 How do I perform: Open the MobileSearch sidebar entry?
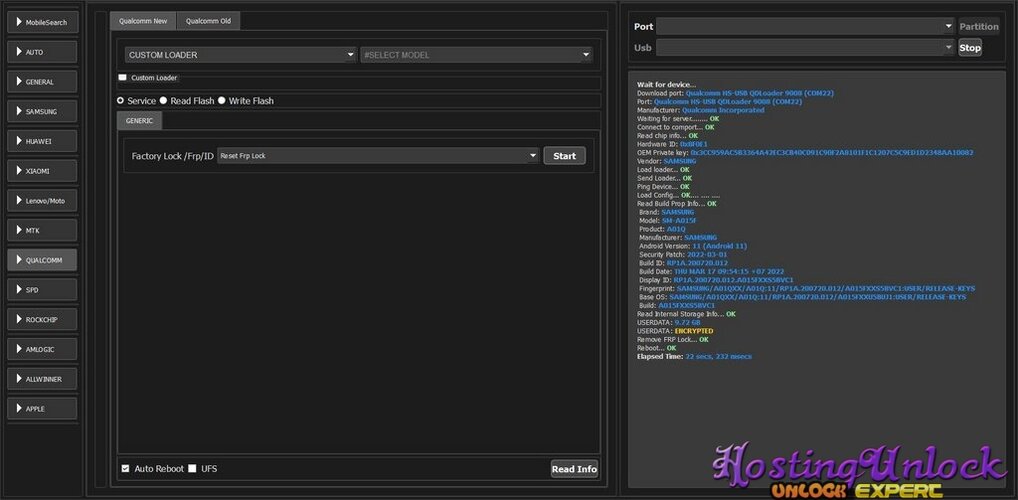click(42, 22)
